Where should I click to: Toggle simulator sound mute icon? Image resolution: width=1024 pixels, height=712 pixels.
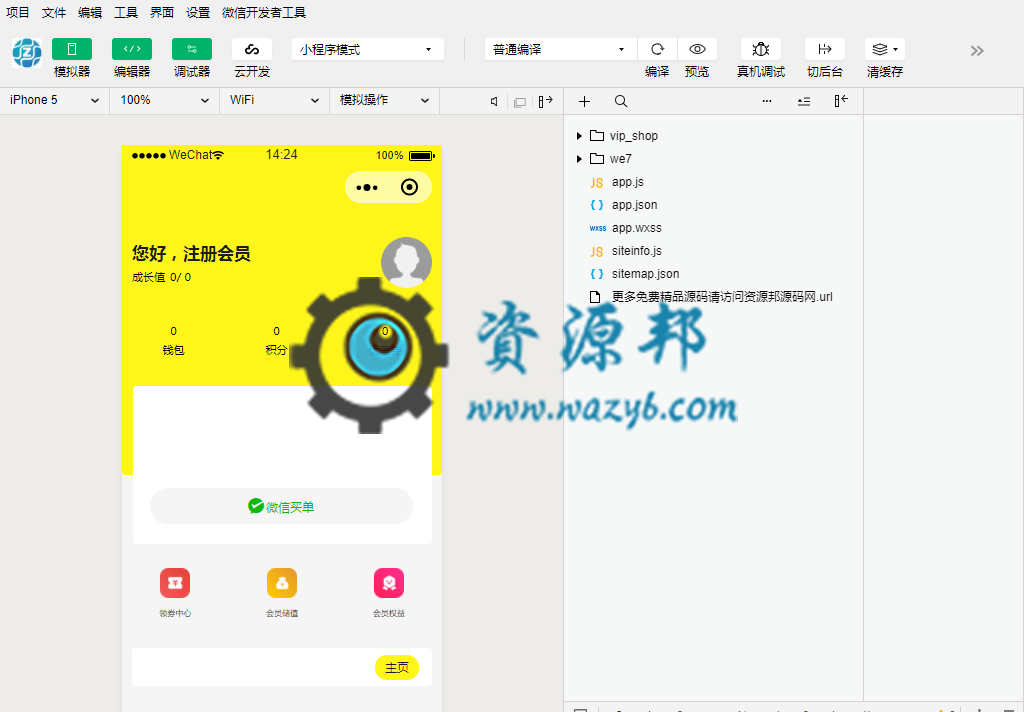pos(494,101)
